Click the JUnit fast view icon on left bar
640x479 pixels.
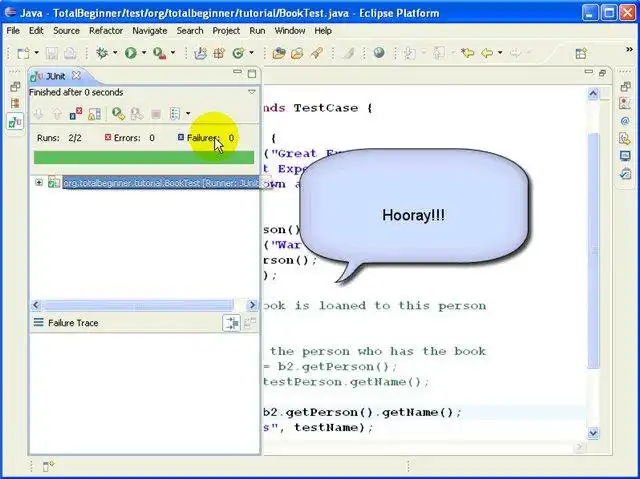pyautogui.click(x=15, y=122)
